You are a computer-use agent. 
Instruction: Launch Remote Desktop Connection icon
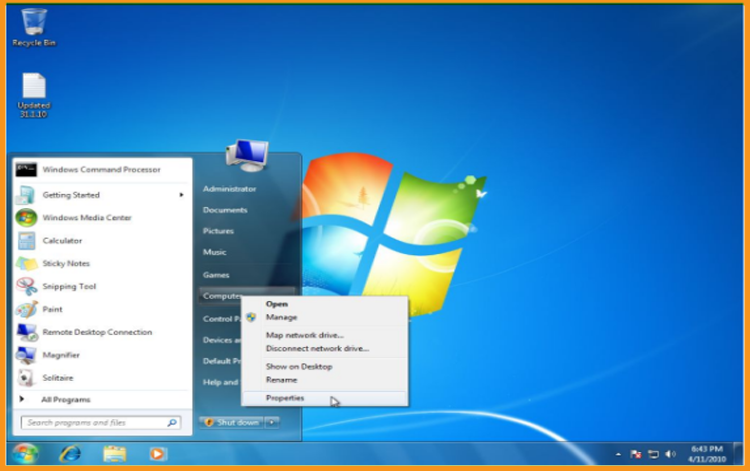pos(26,332)
